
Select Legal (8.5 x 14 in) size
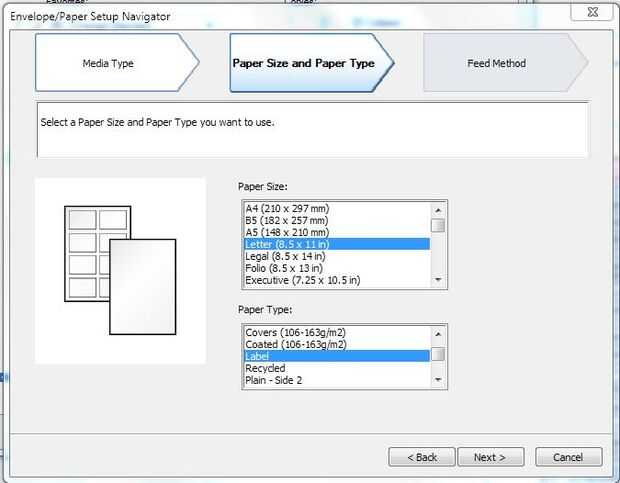(x=337, y=256)
